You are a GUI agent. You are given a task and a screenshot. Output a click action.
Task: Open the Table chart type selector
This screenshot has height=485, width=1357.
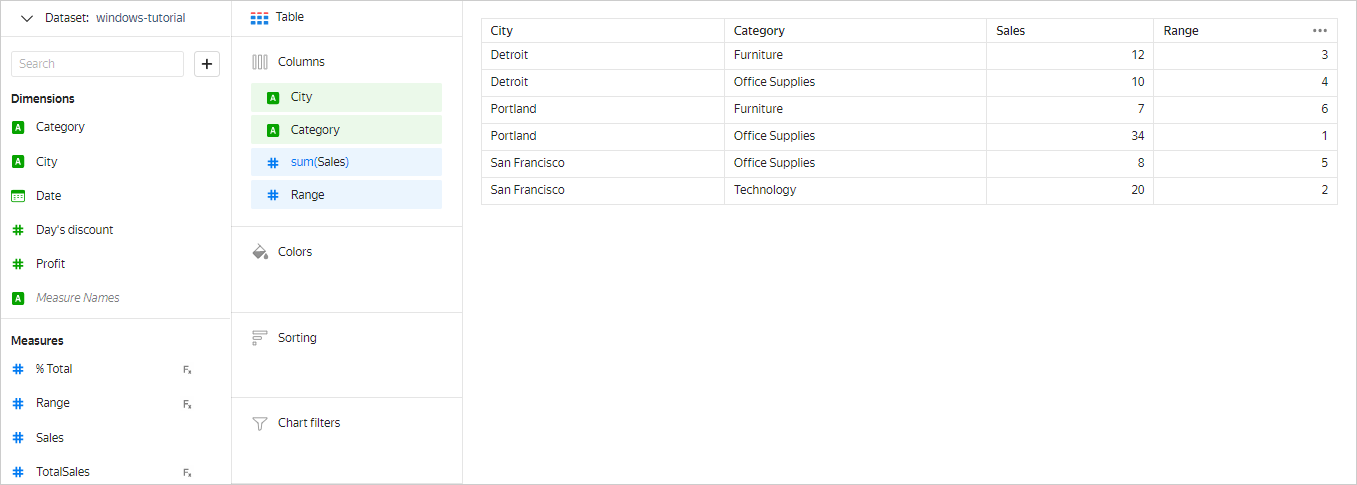click(277, 17)
